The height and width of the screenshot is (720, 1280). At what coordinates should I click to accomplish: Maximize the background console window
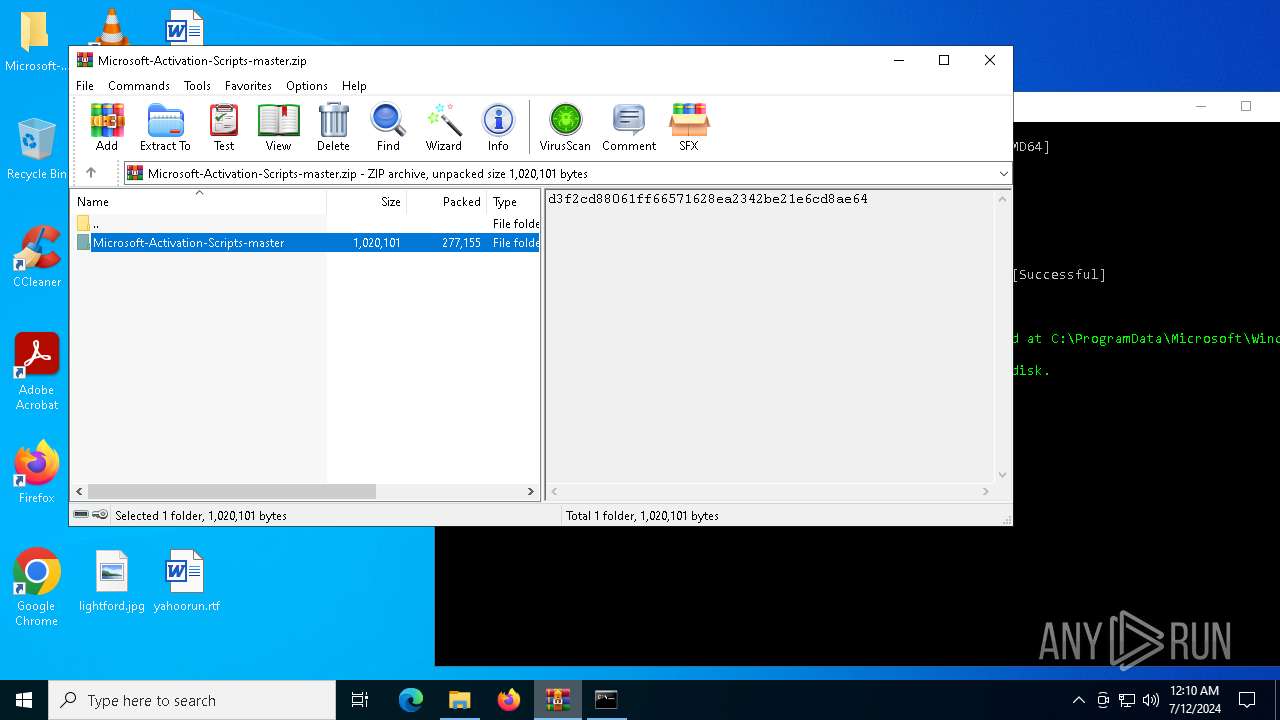coord(1246,106)
